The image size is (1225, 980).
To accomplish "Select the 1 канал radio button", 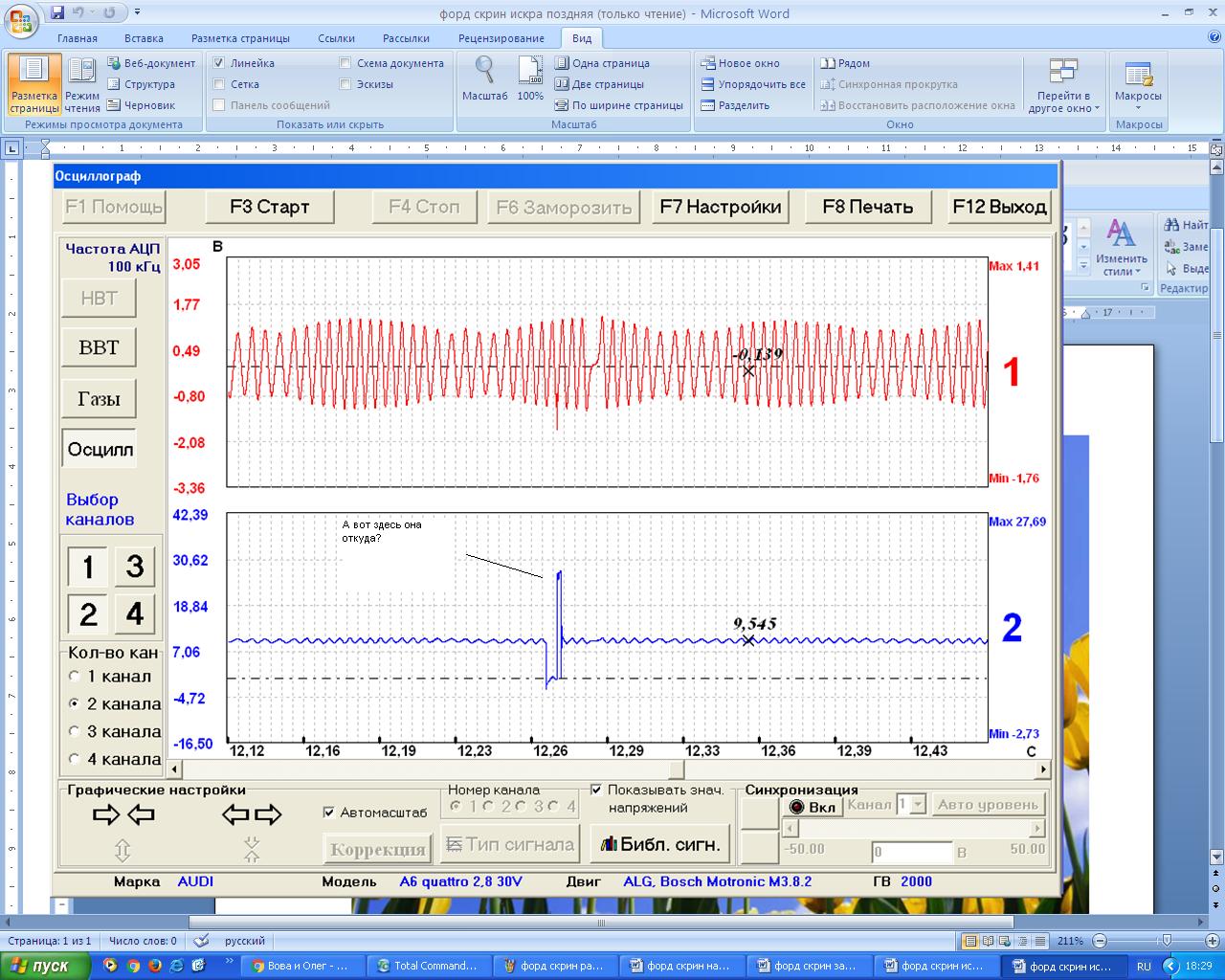I will click(x=74, y=676).
